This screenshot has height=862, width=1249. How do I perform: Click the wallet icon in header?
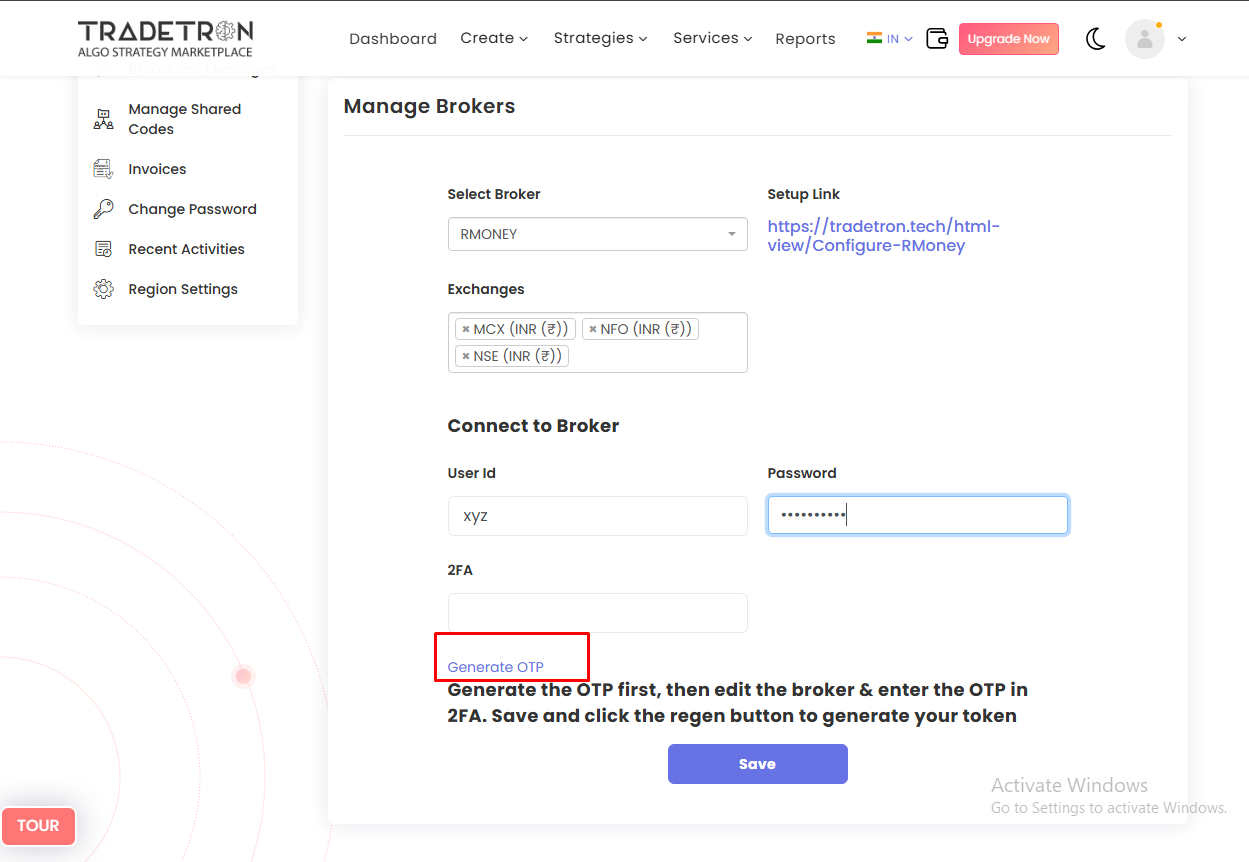(x=936, y=39)
